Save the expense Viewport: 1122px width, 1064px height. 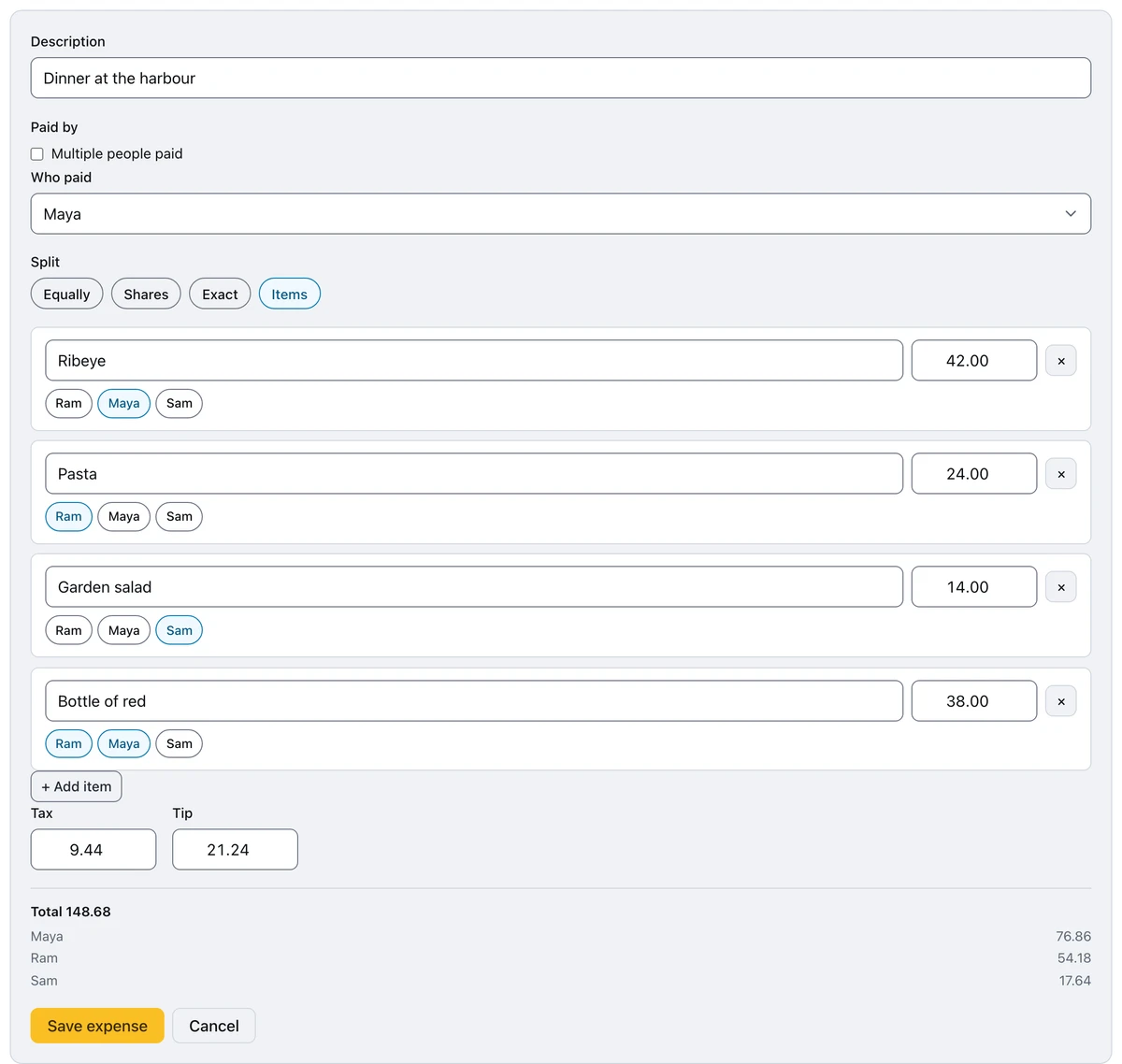click(x=97, y=1026)
